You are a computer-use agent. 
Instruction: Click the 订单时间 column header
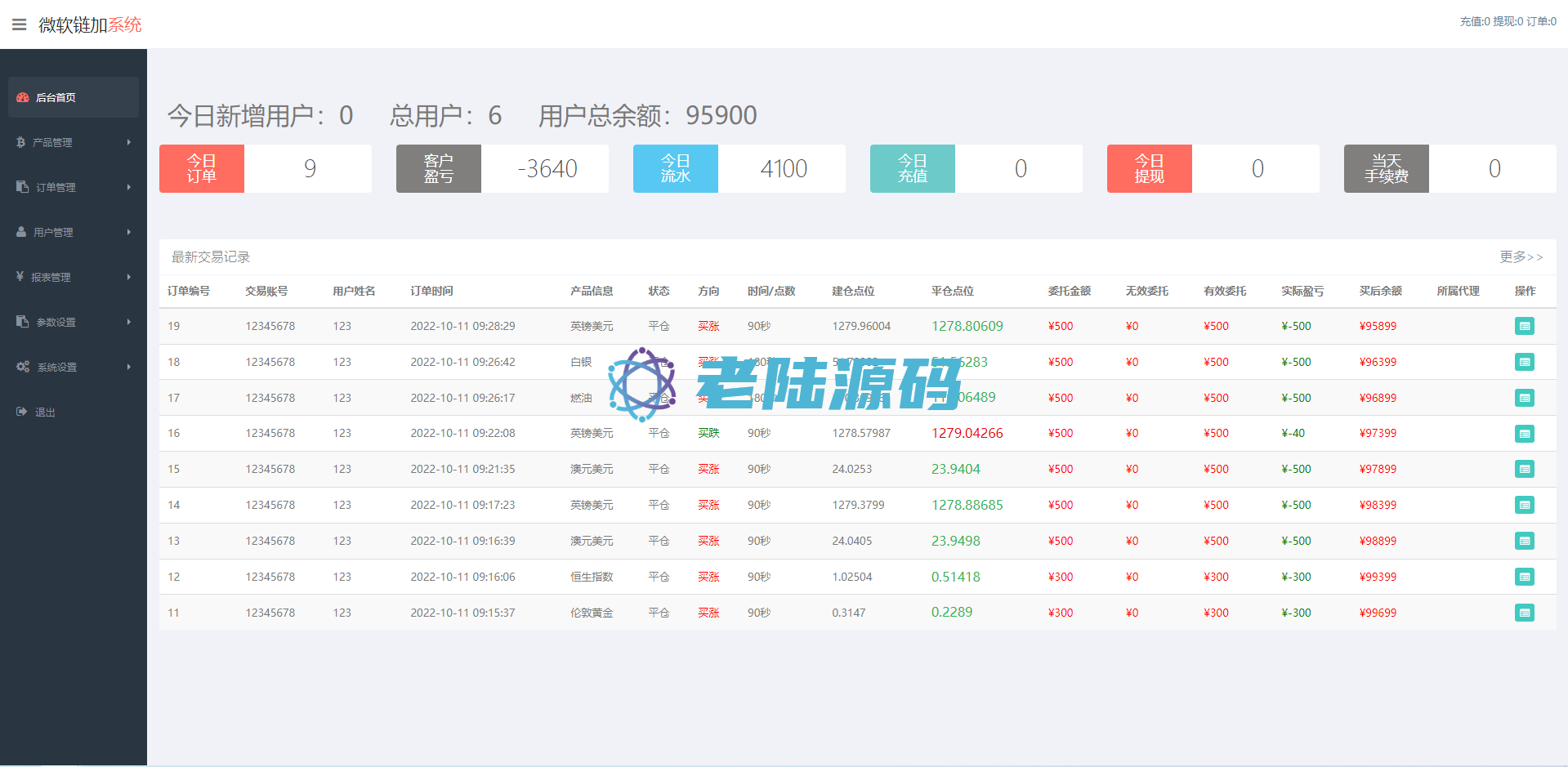(x=431, y=291)
